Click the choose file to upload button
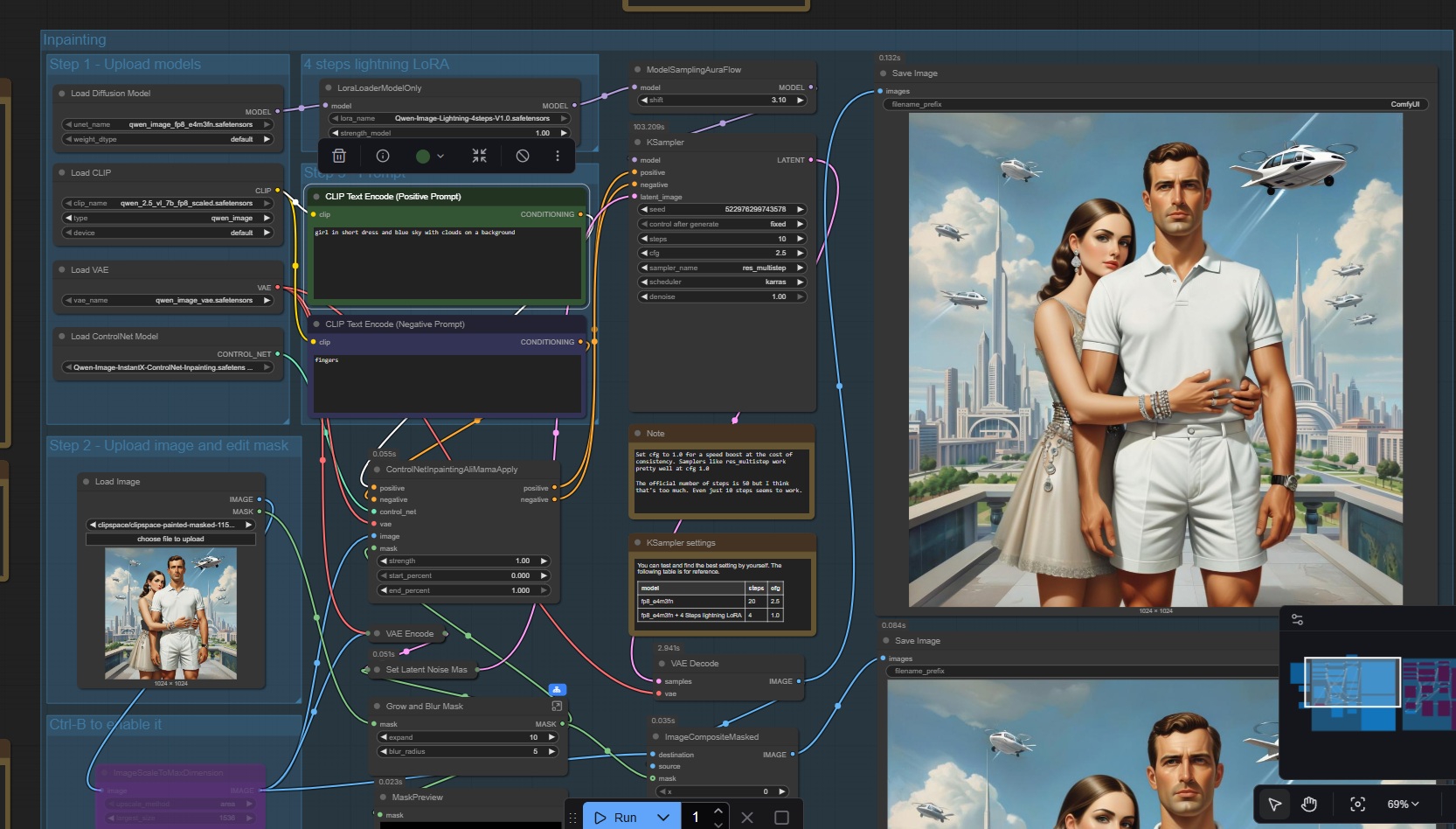1456x829 pixels. pyautogui.click(x=170, y=540)
